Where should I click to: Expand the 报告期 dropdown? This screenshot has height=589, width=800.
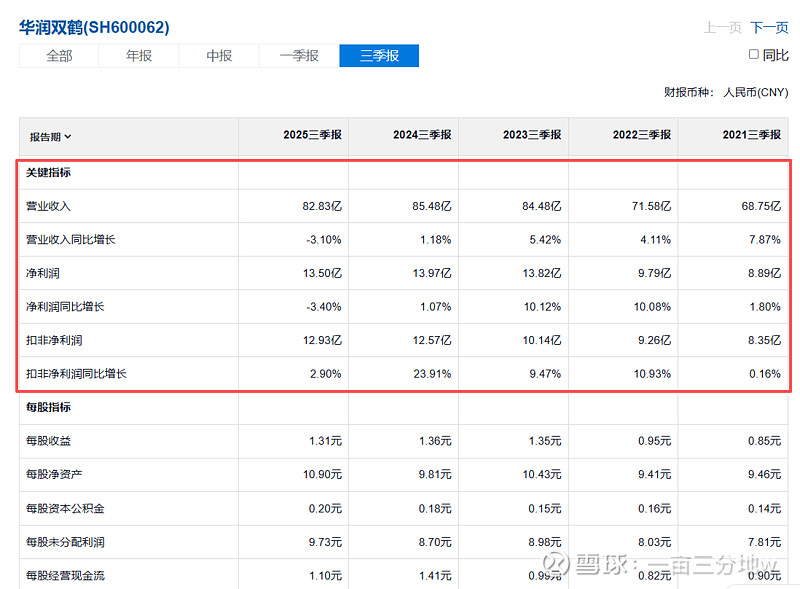tap(50, 137)
